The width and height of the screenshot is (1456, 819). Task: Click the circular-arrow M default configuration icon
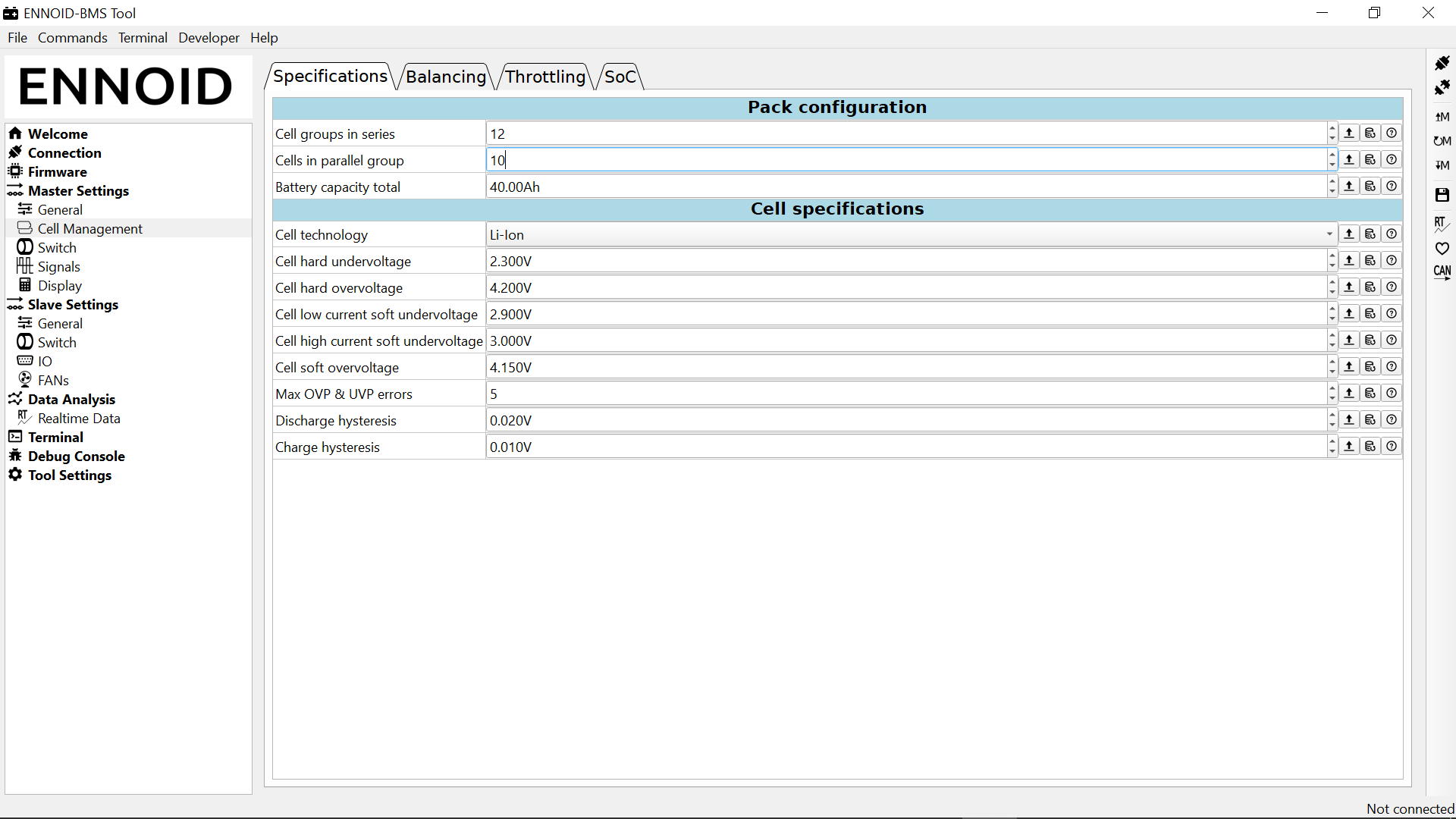coord(1442,141)
